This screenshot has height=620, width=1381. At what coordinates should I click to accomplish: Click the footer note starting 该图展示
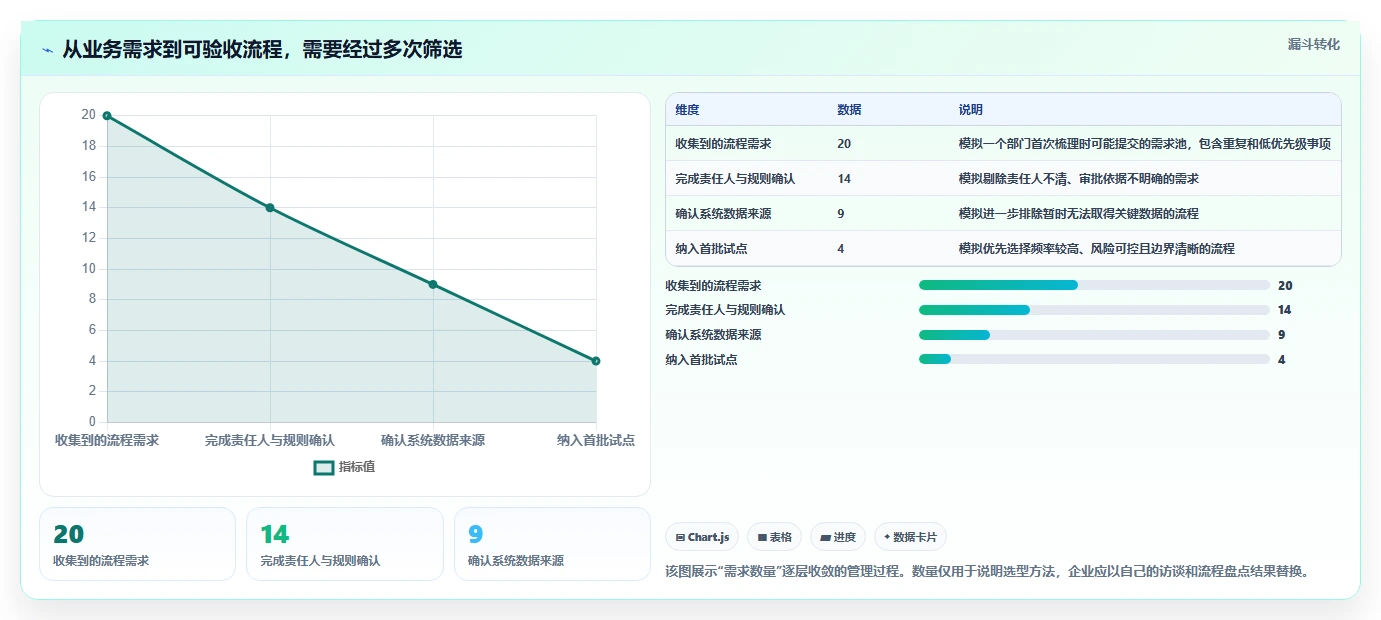coord(987,572)
